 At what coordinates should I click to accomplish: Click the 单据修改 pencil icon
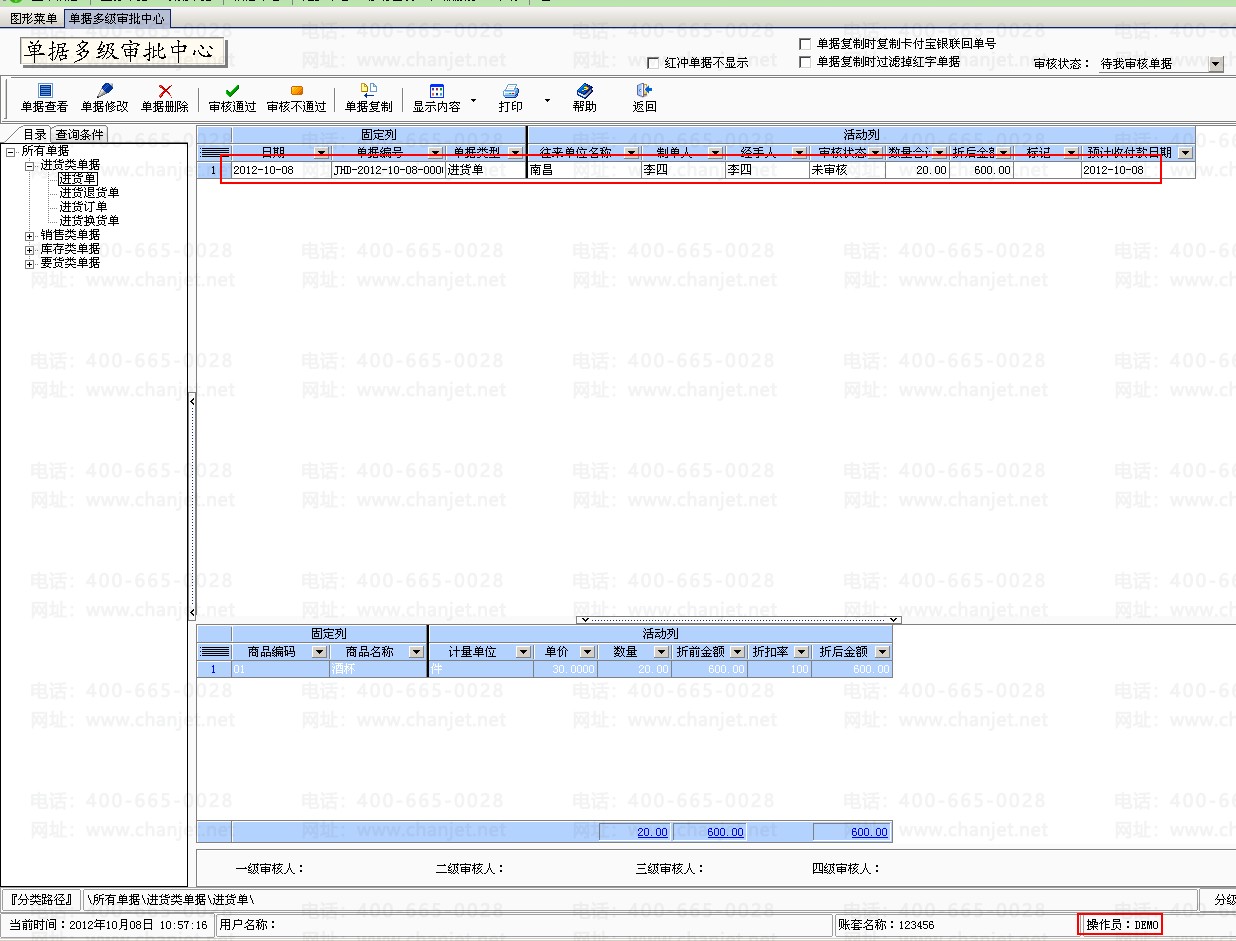[104, 91]
